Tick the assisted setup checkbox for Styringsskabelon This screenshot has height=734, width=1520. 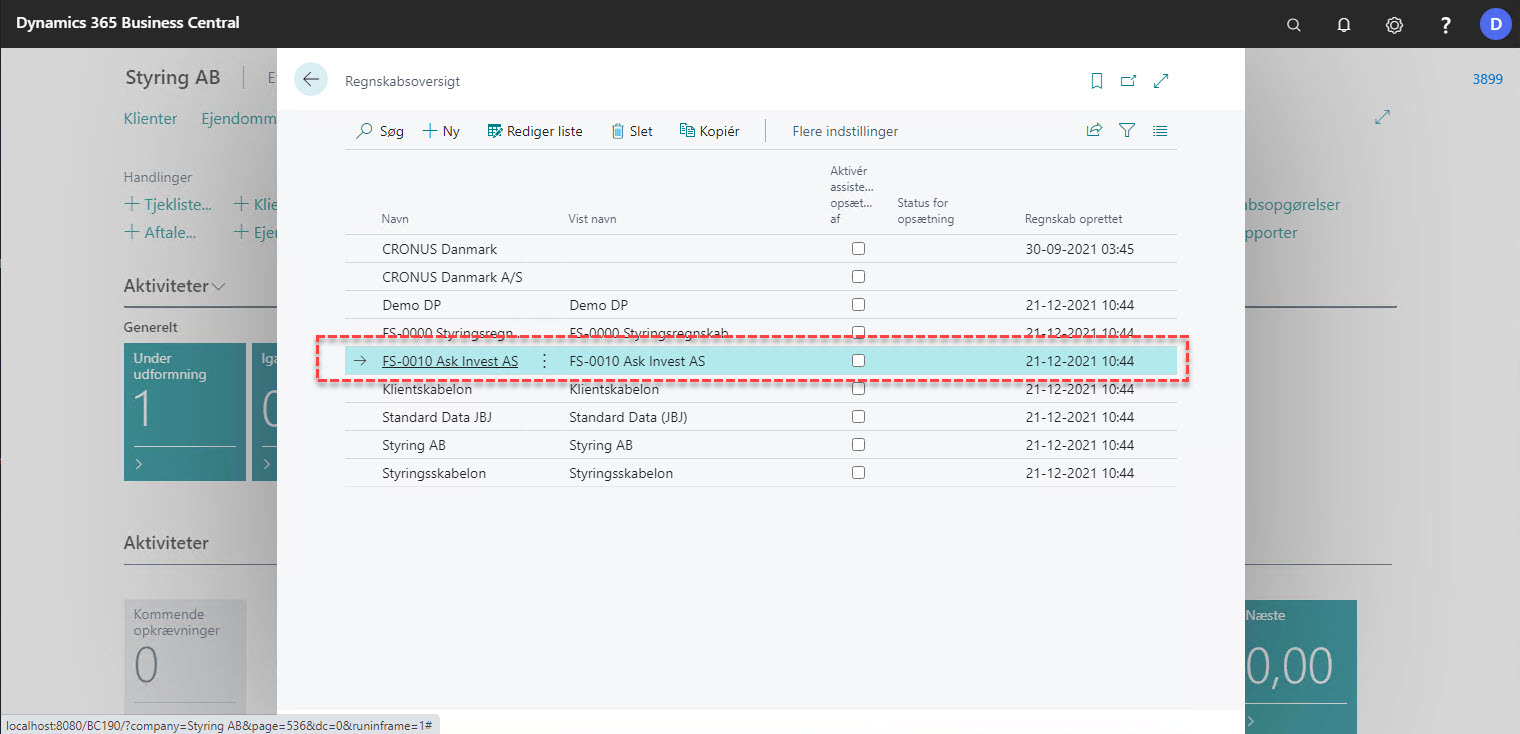click(858, 473)
